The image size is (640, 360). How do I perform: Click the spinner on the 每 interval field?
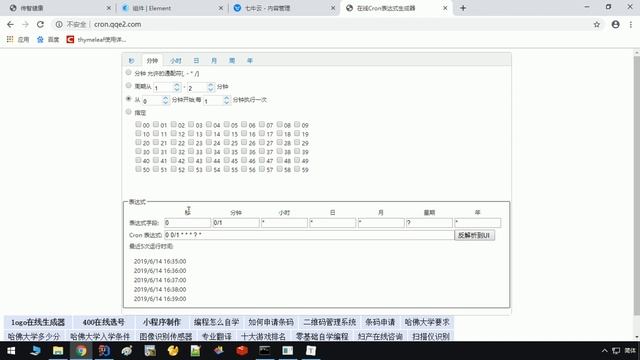coord(227,100)
